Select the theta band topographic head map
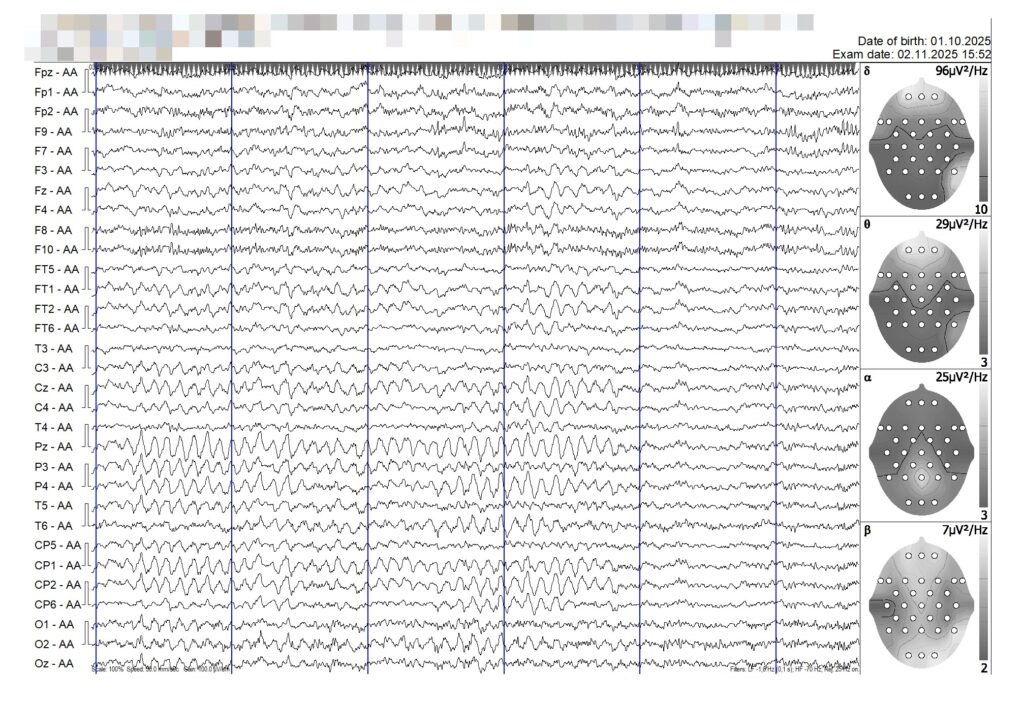The height and width of the screenshot is (704, 1024). tap(921, 296)
